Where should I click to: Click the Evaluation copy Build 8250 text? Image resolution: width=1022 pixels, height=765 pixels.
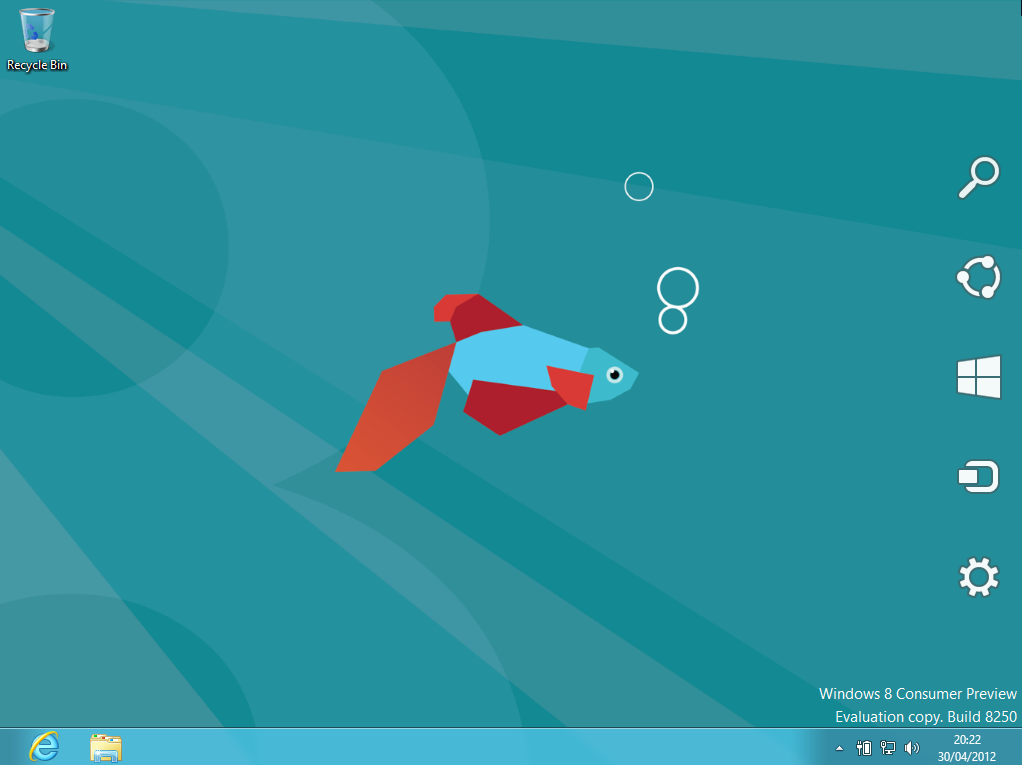pos(925,717)
